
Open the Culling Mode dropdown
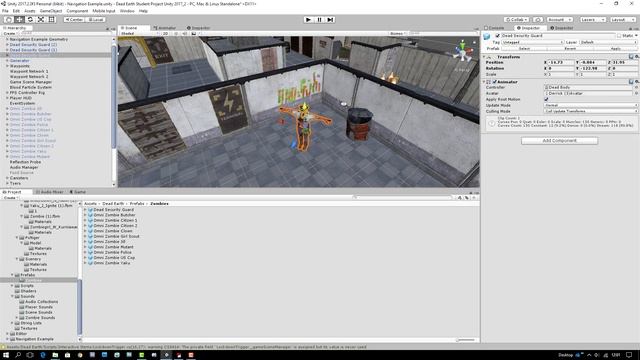click(591, 111)
